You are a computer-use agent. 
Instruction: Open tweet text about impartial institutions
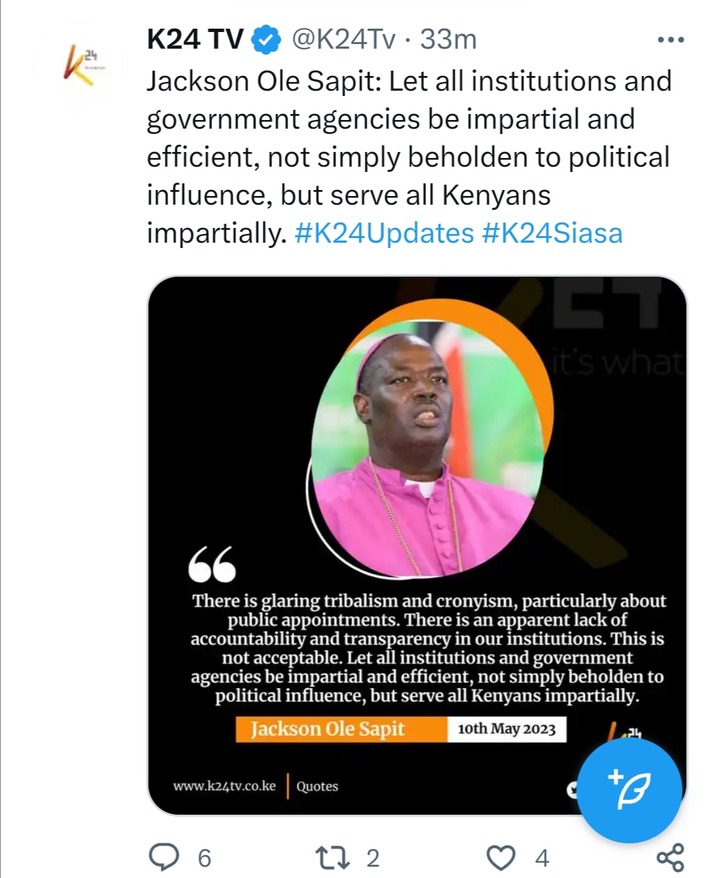point(409,157)
